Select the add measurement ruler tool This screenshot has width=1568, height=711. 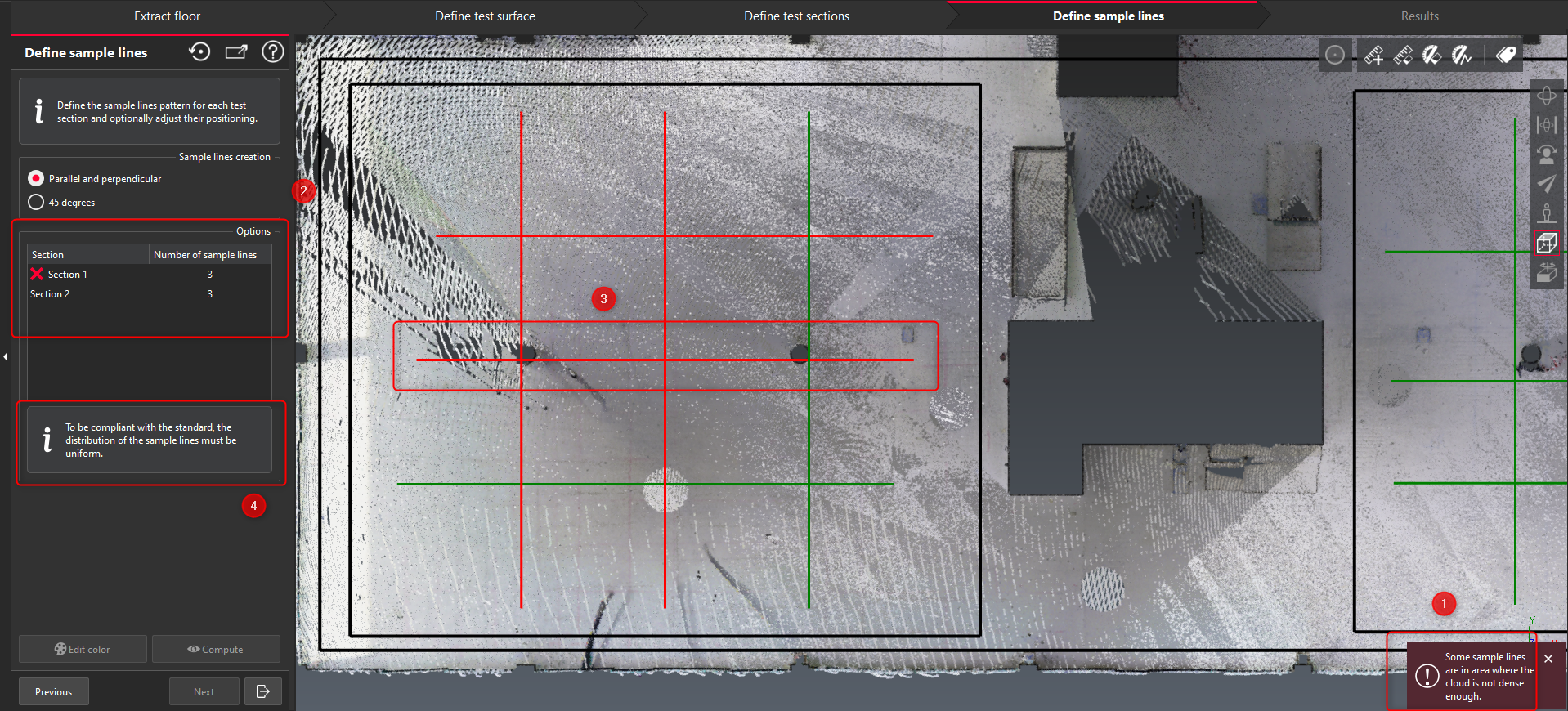click(1373, 55)
